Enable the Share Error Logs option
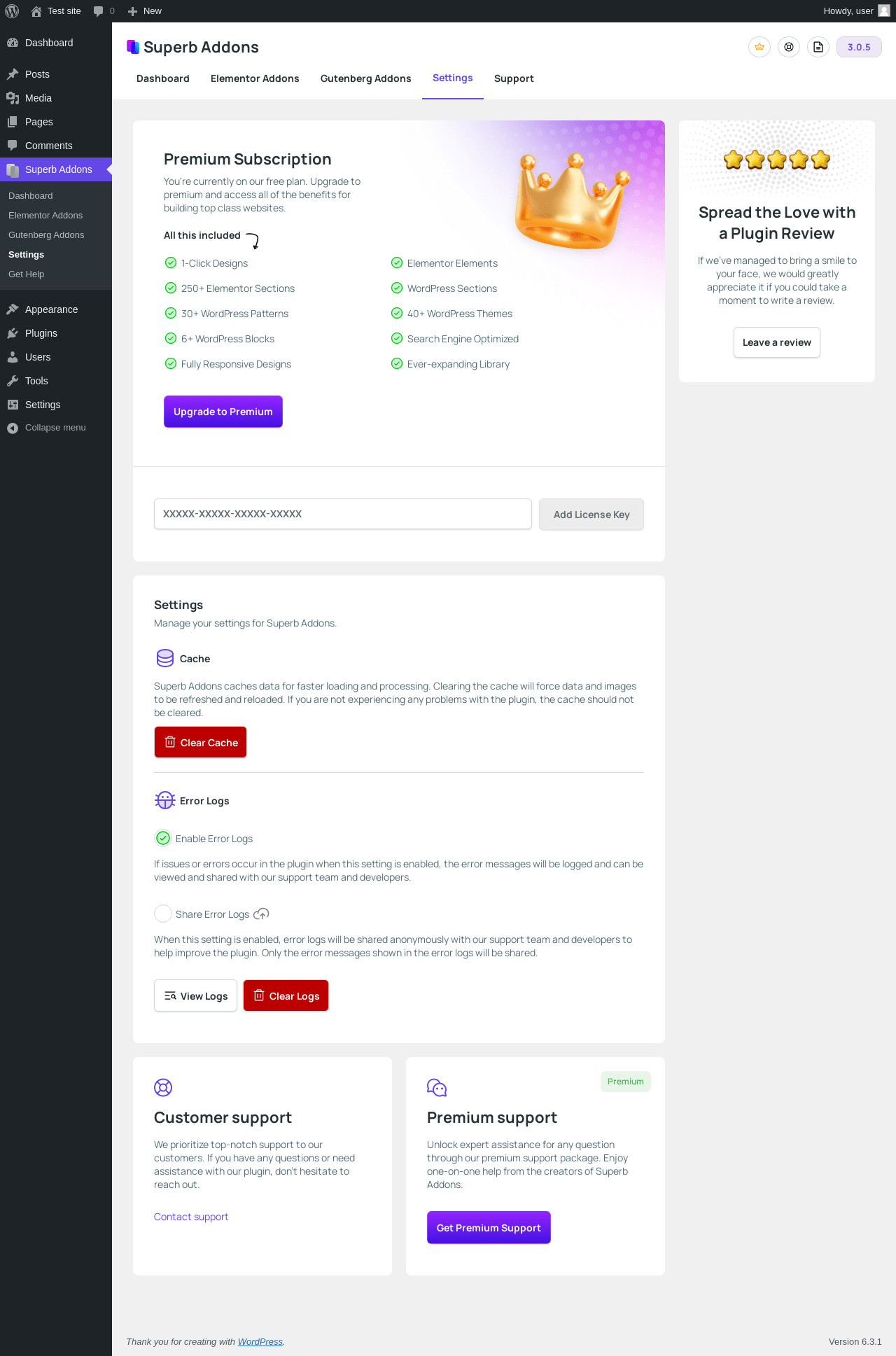The image size is (896, 1356). click(163, 914)
